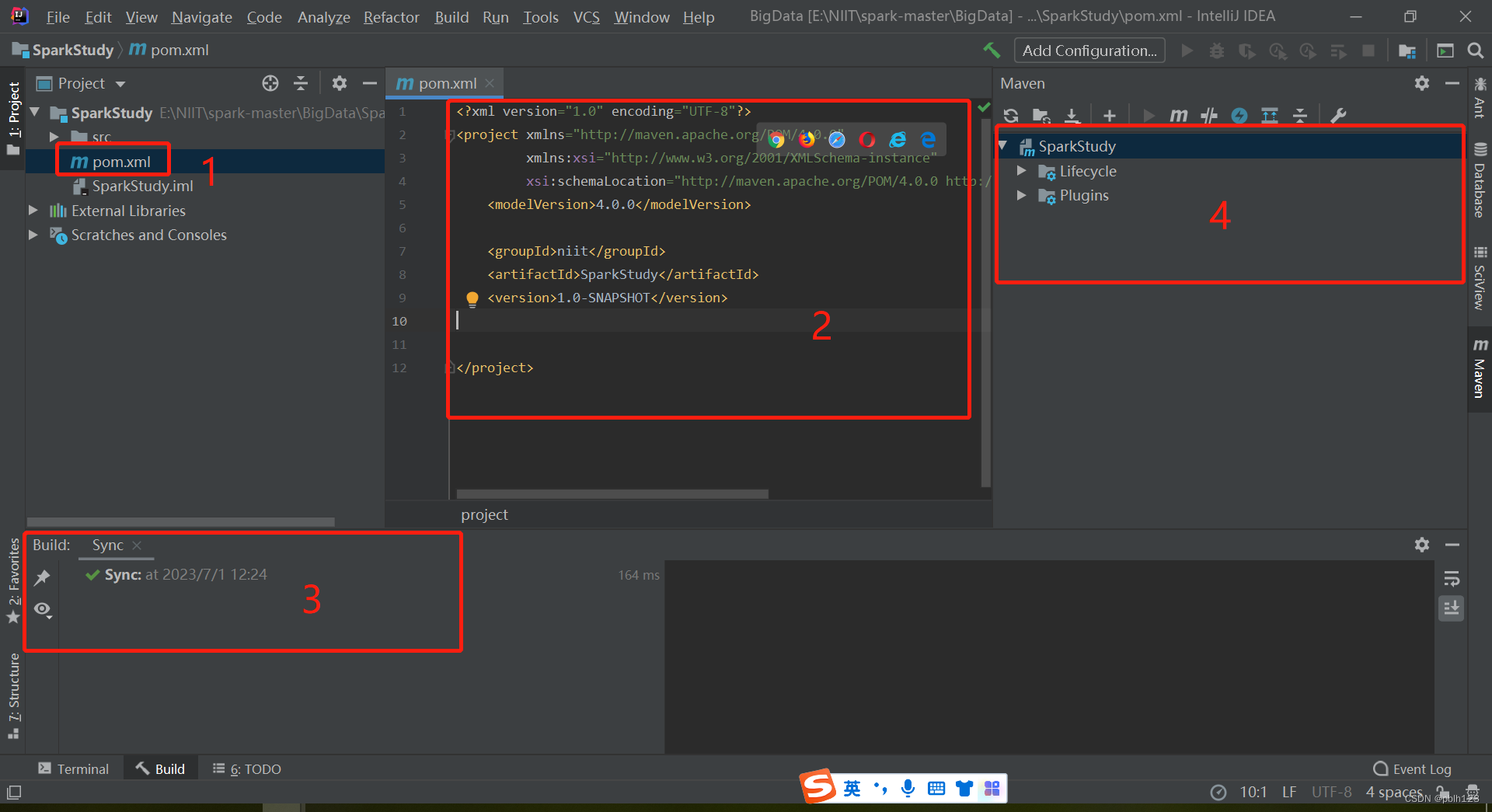Open Search Everywhere magnifier
Viewport: 1492px width, 812px height.
pos(1475,51)
